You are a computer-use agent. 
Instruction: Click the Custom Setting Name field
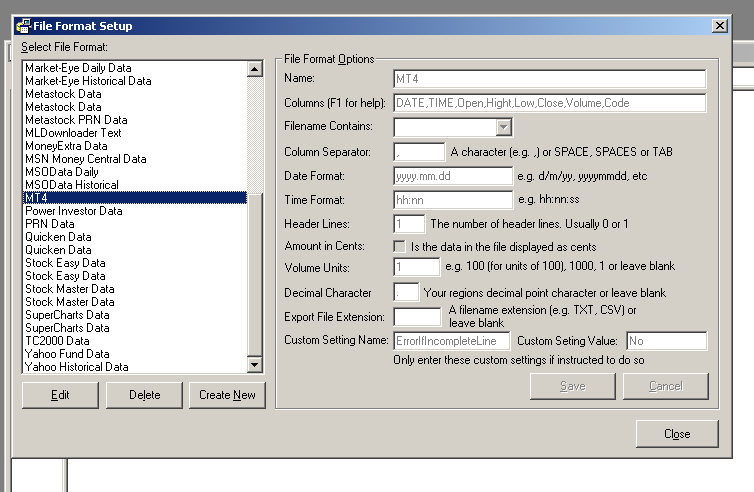[x=452, y=341]
